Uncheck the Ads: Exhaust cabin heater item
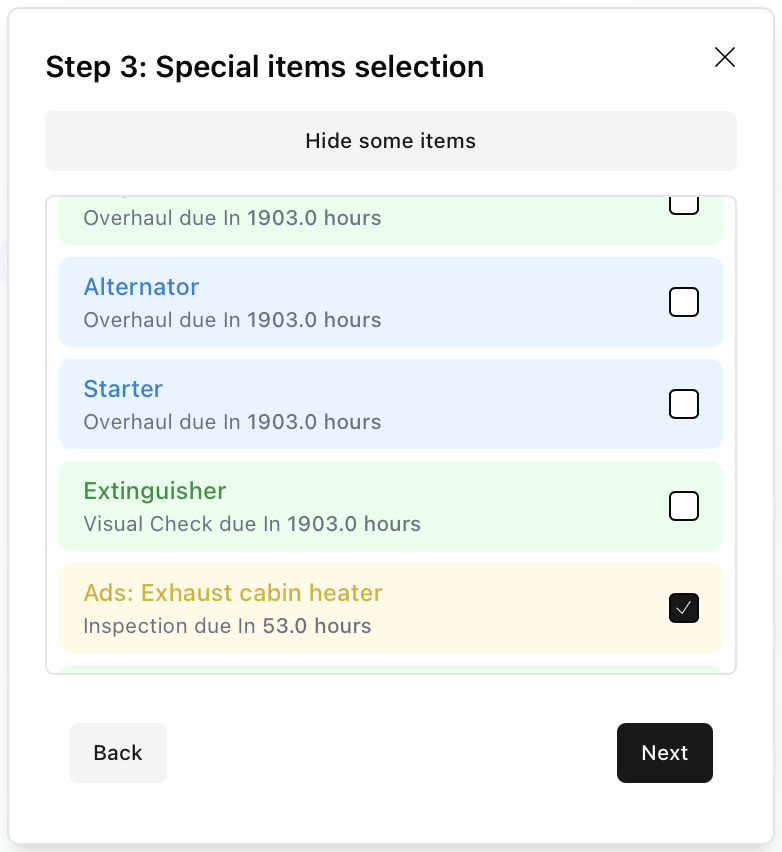 pos(684,608)
